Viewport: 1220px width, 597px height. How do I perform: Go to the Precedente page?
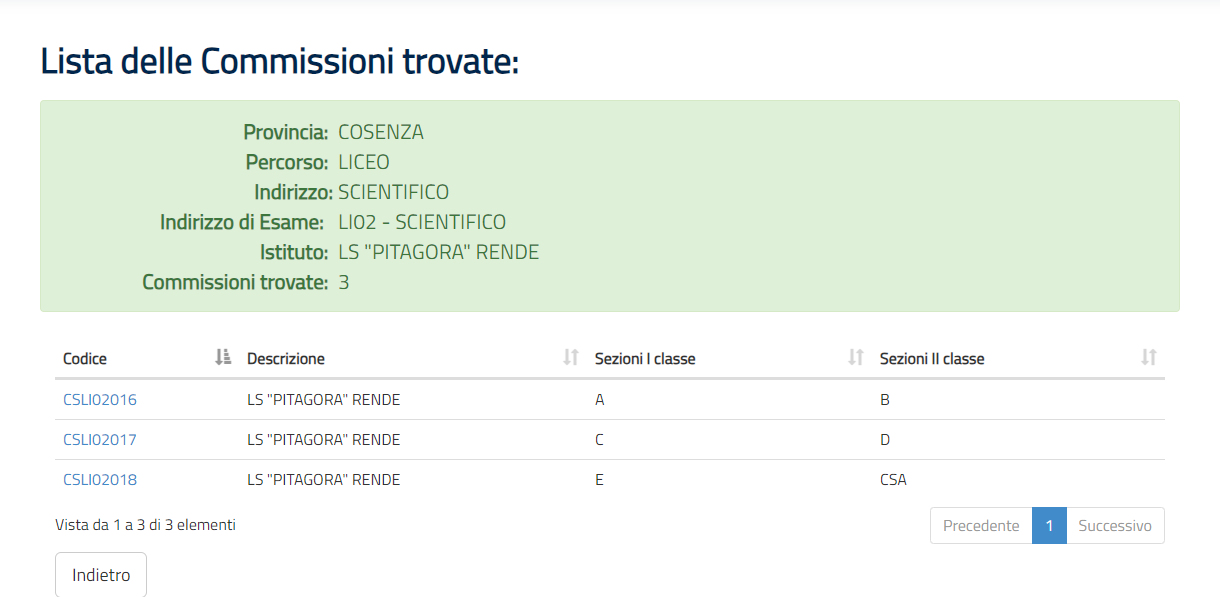981,526
